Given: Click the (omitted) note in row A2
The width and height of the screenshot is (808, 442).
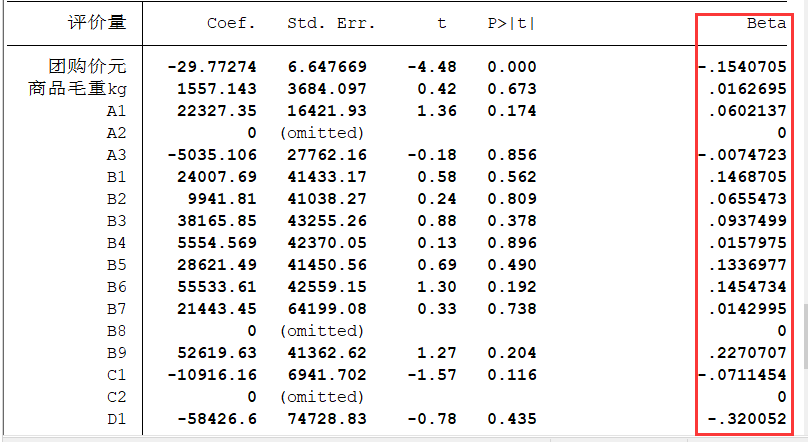Looking at the screenshot, I should (322, 133).
